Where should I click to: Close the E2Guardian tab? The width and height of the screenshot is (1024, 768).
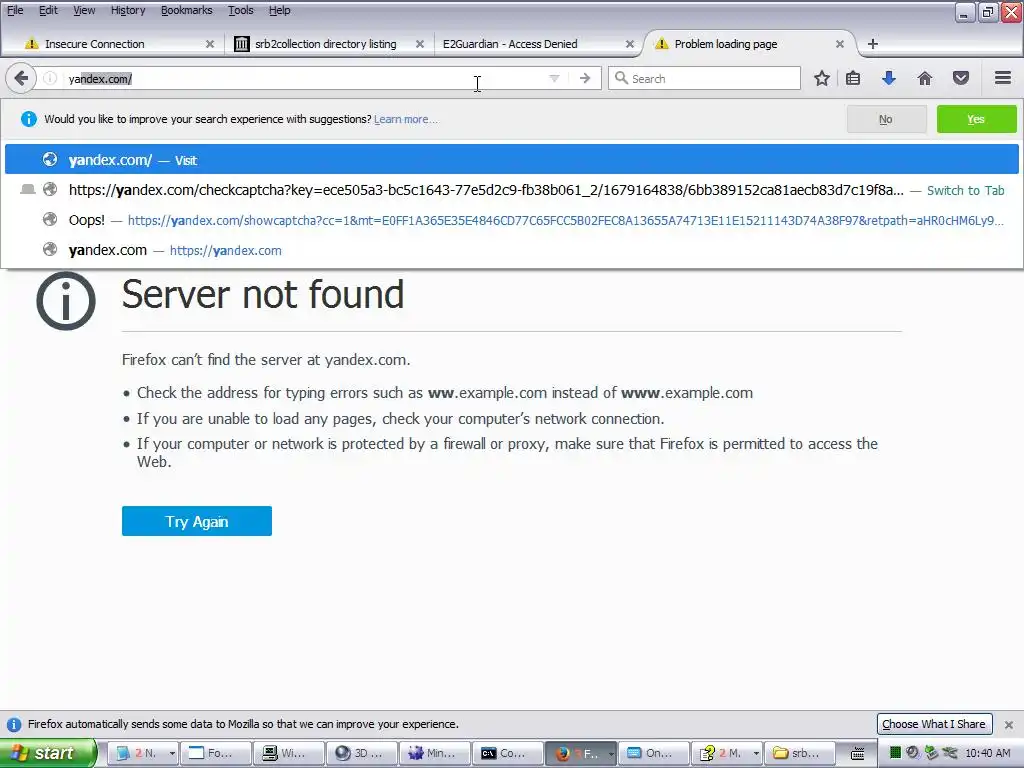[x=630, y=44]
